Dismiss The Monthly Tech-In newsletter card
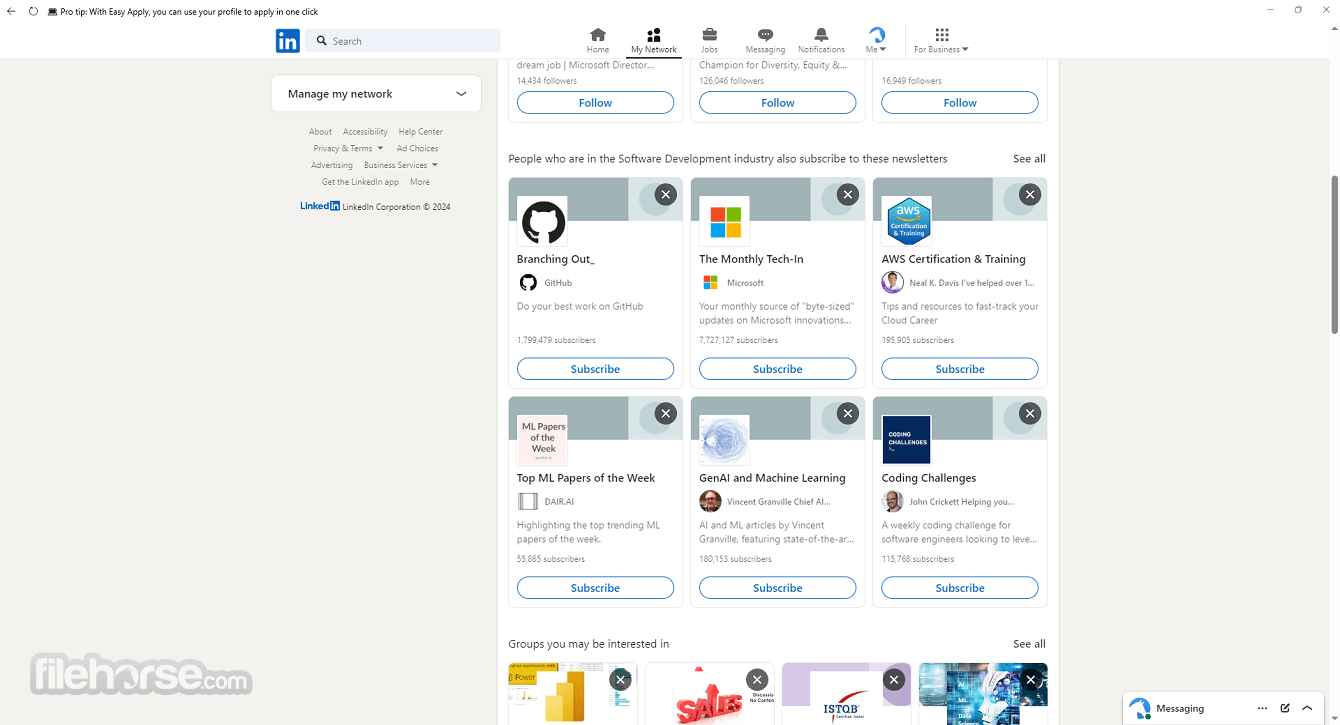1340x725 pixels. (x=848, y=195)
